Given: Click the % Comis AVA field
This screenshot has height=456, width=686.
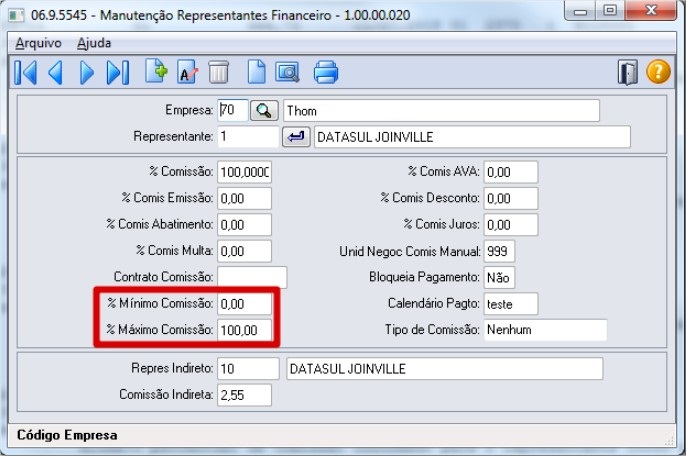Looking at the screenshot, I should (x=511, y=172).
